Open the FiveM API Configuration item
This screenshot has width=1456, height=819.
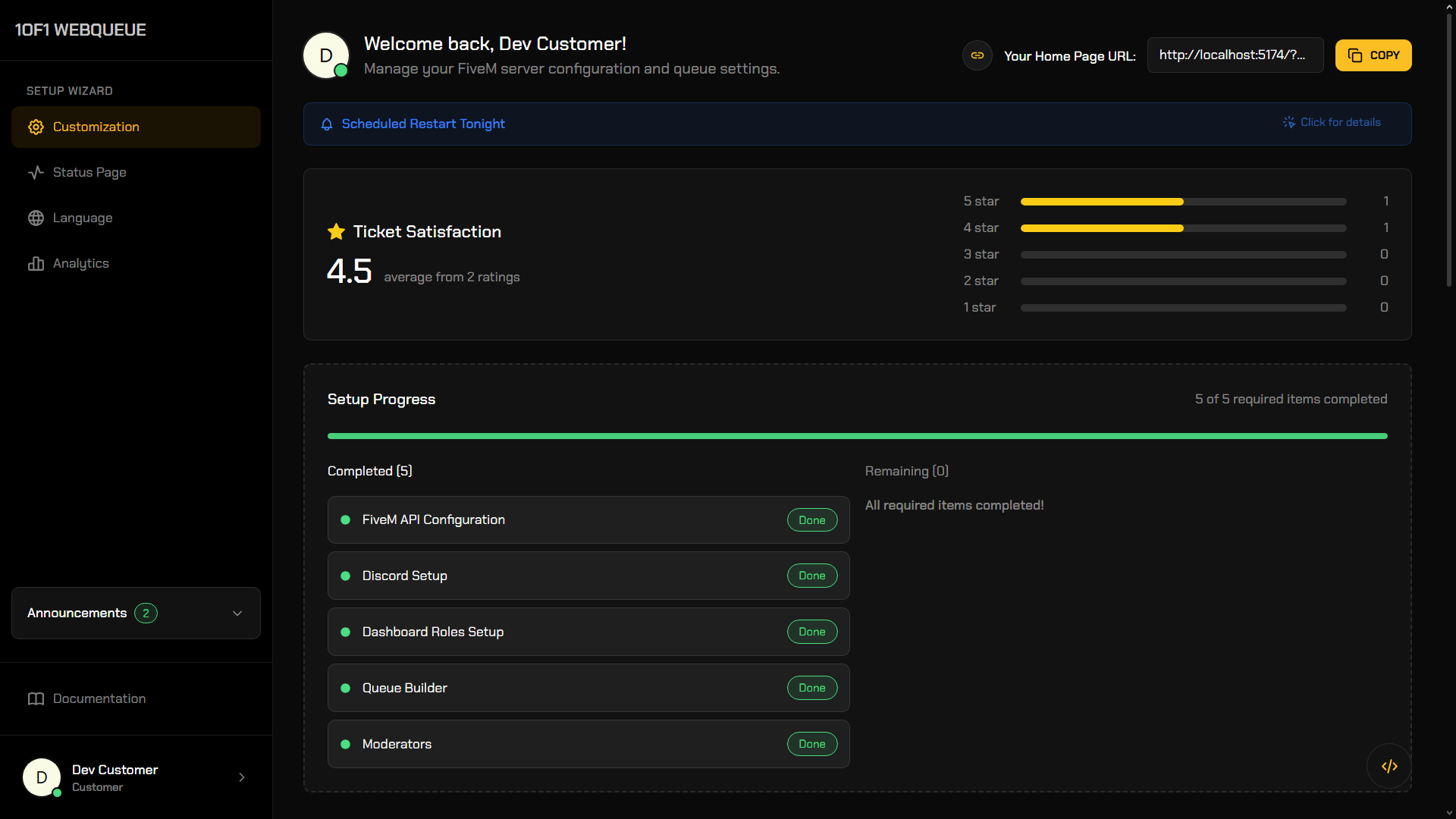pos(588,519)
